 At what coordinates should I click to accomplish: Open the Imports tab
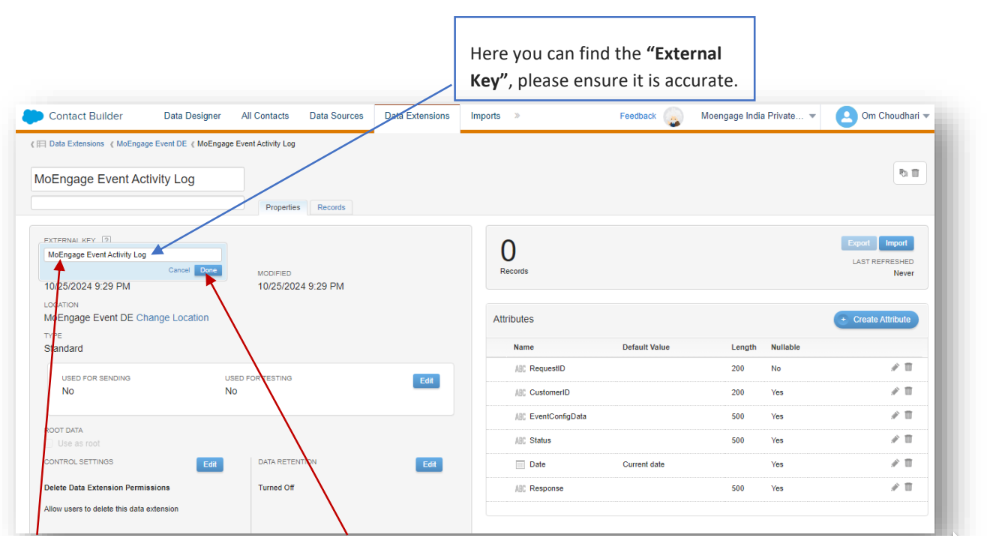(485, 116)
